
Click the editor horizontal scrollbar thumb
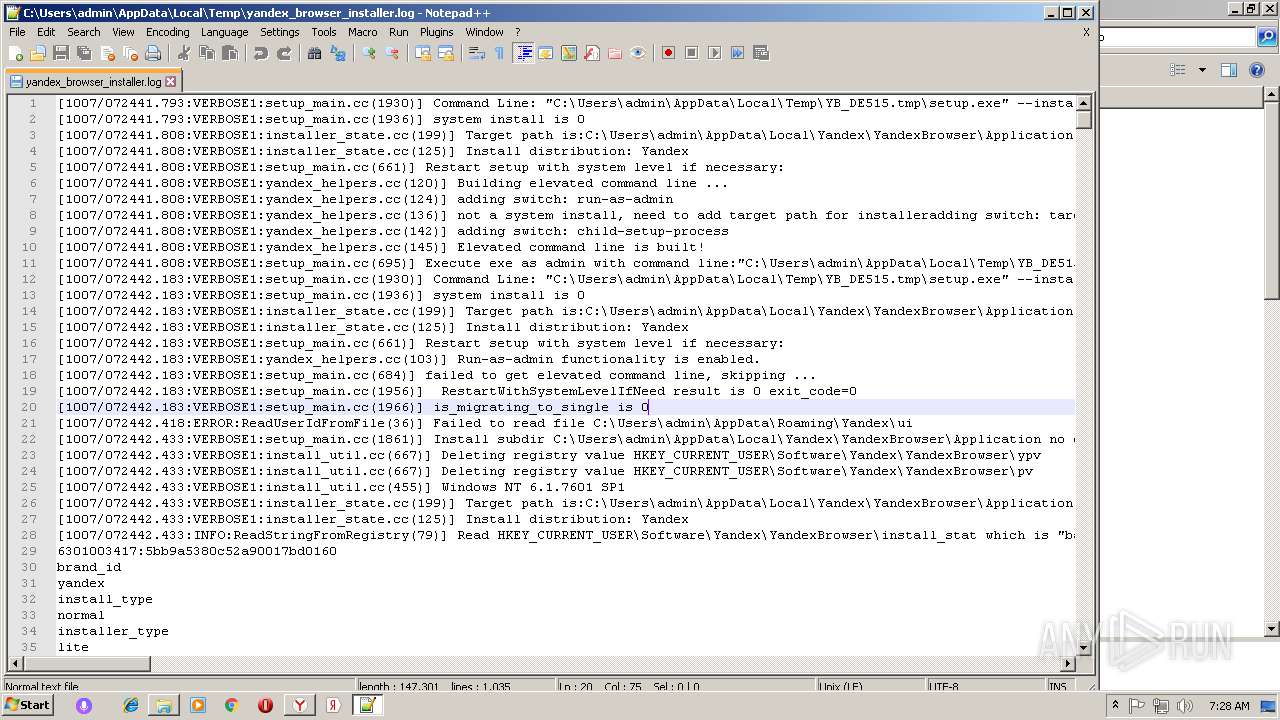pos(86,663)
